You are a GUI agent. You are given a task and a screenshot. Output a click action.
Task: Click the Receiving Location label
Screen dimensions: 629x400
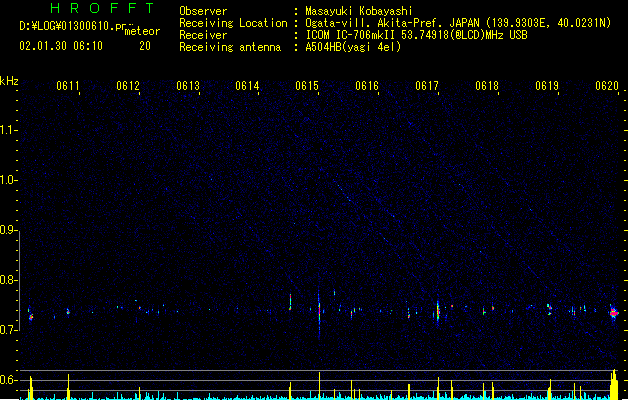tap(233, 23)
